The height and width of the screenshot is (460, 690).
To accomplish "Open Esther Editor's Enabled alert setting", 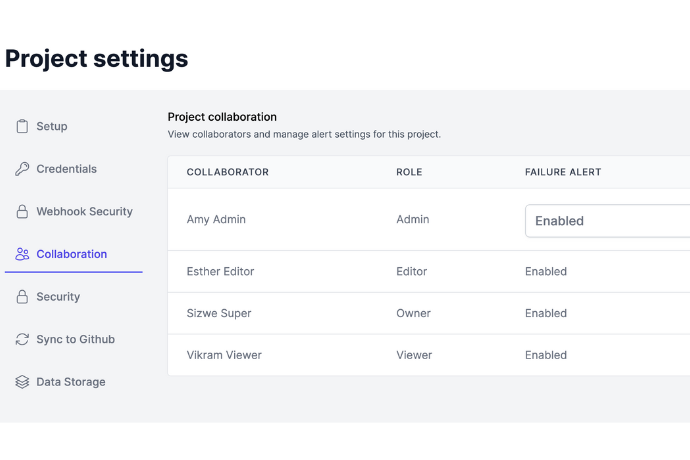I will pyautogui.click(x=546, y=272).
